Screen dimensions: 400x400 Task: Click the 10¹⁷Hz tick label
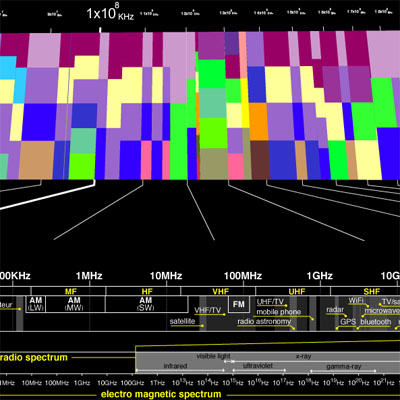pos(283,382)
